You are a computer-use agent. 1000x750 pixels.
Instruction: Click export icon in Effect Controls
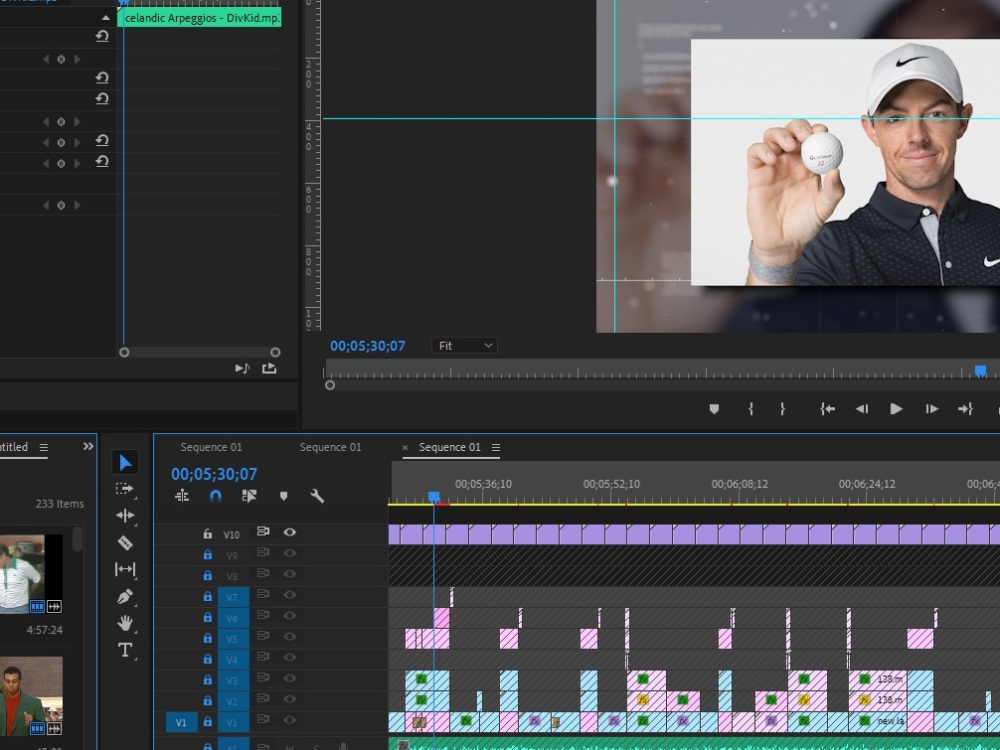[x=269, y=368]
